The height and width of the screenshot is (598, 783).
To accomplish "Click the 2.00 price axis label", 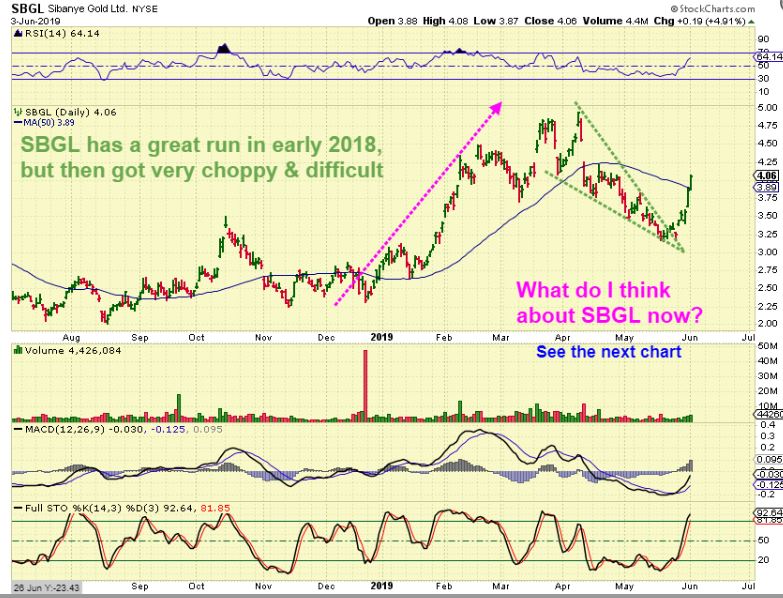I will (x=767, y=323).
